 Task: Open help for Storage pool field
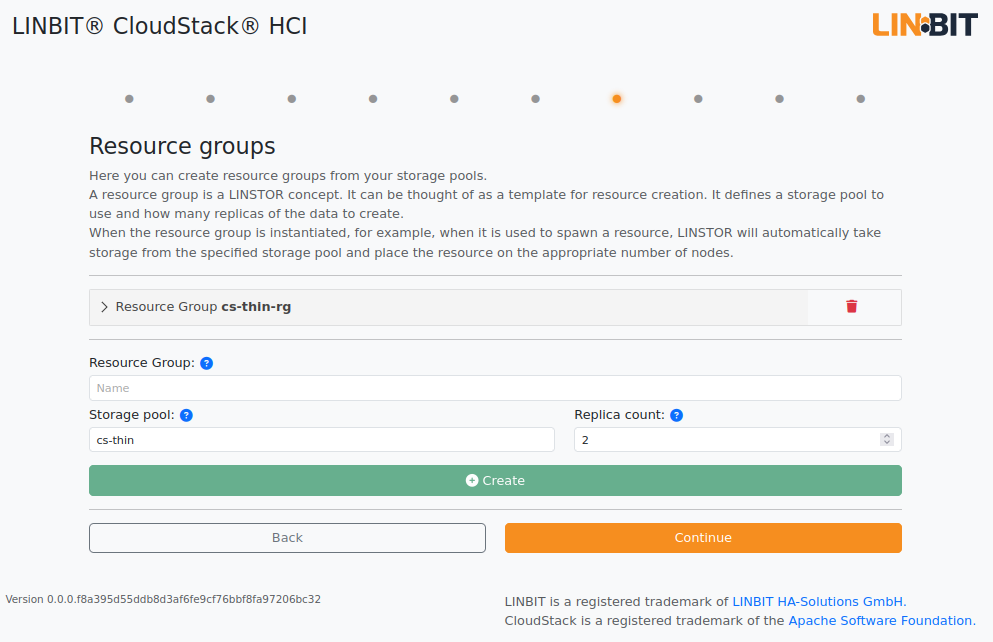(x=186, y=415)
